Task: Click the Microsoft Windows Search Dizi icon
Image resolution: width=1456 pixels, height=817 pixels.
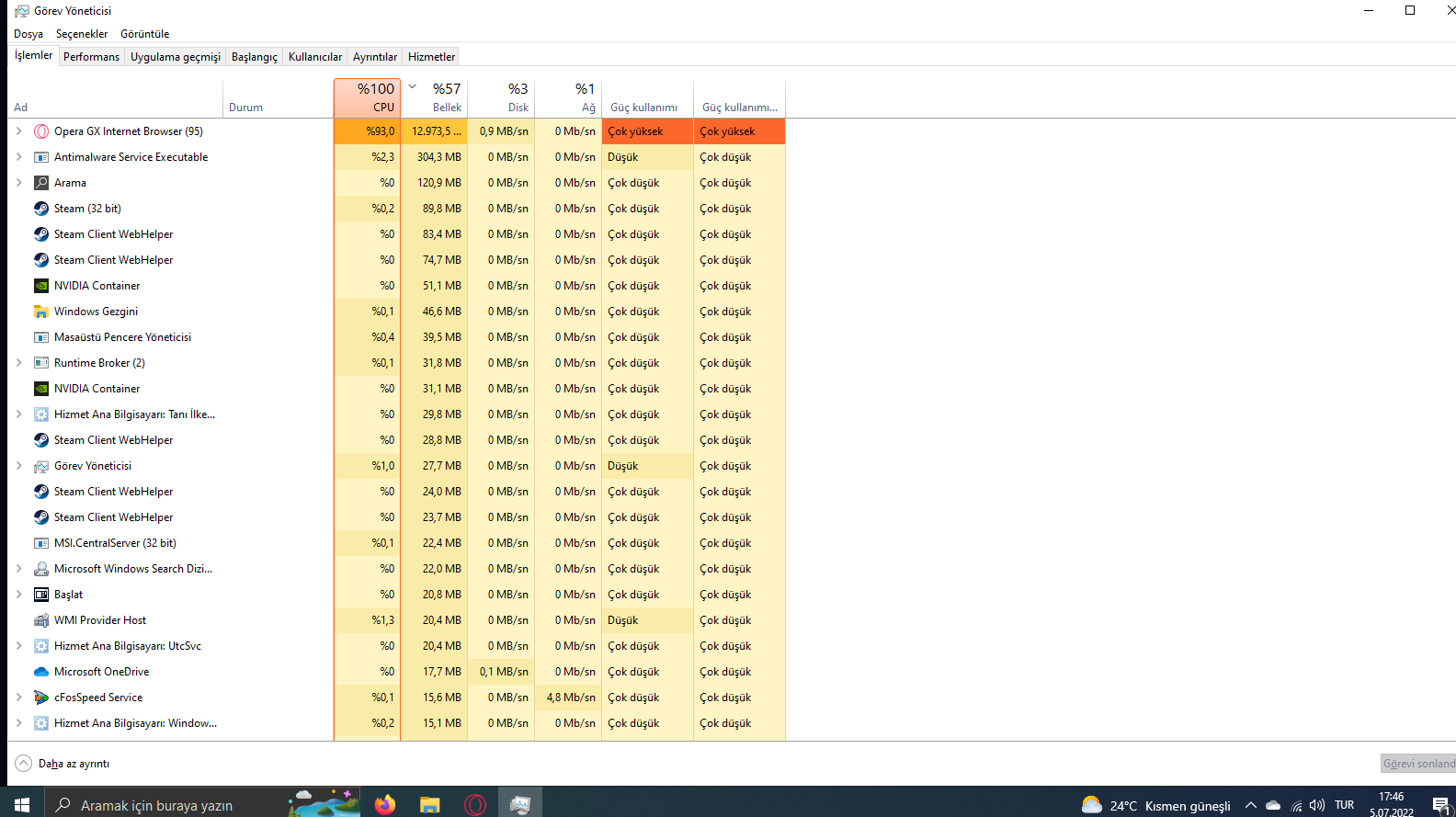Action: [x=41, y=569]
